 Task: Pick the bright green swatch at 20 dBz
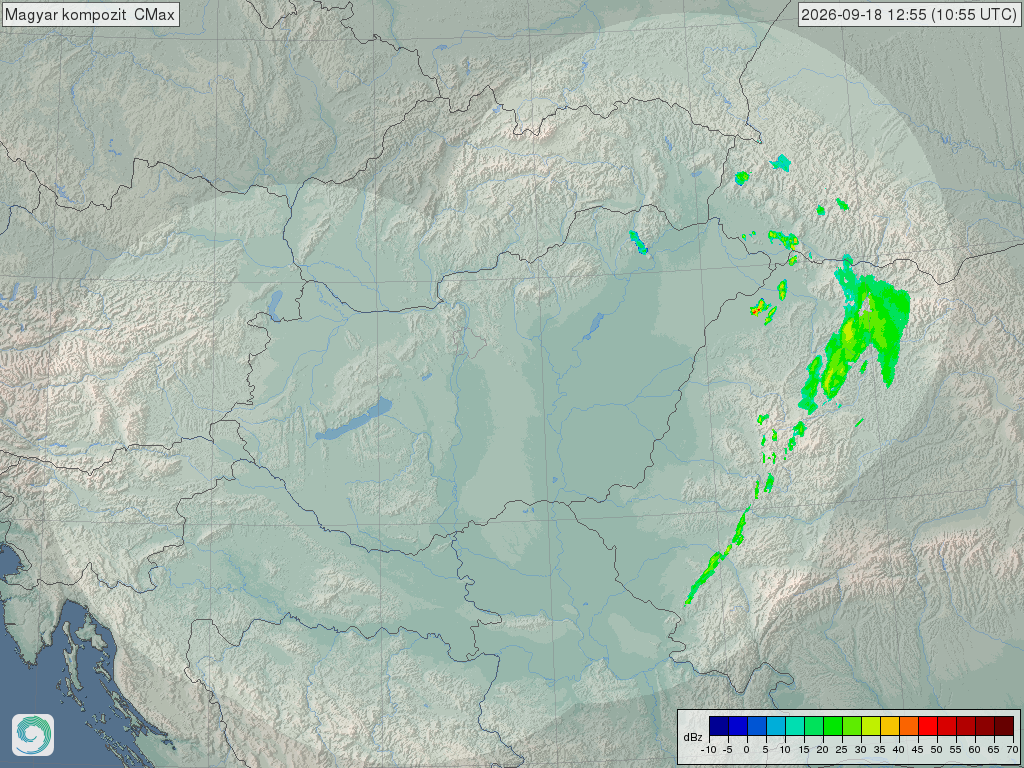tap(833, 726)
